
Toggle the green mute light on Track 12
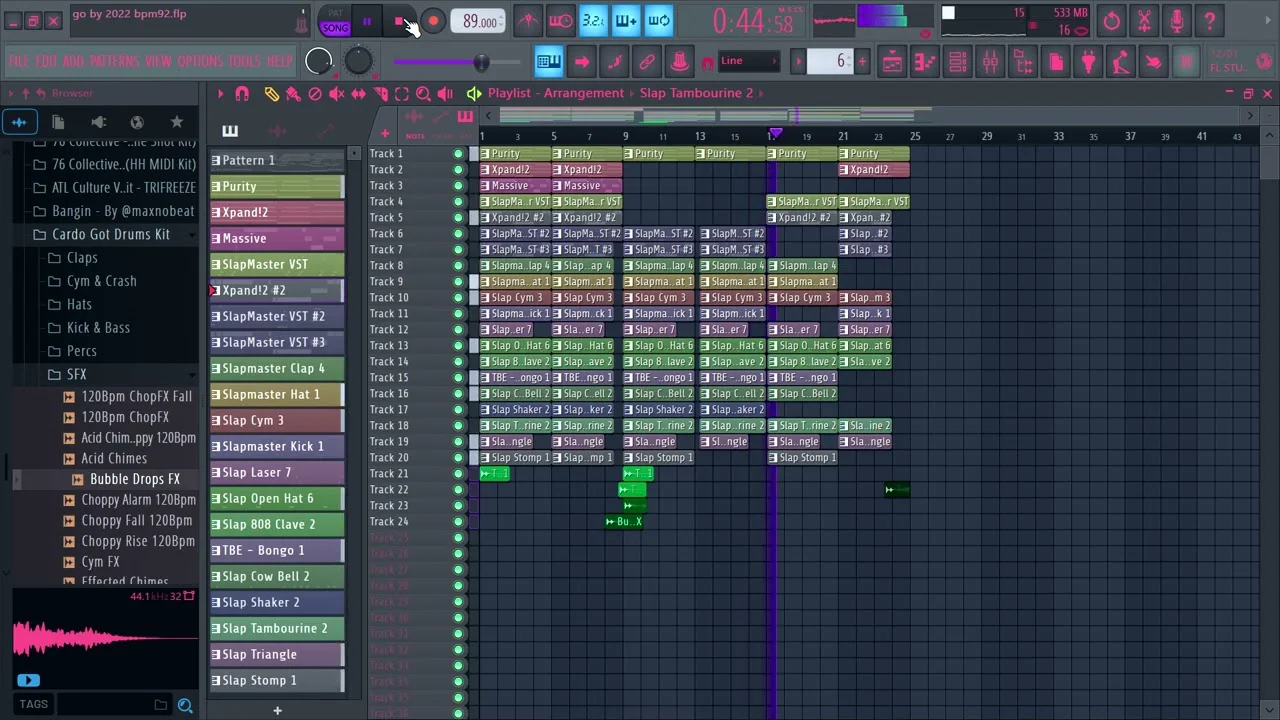pos(458,330)
